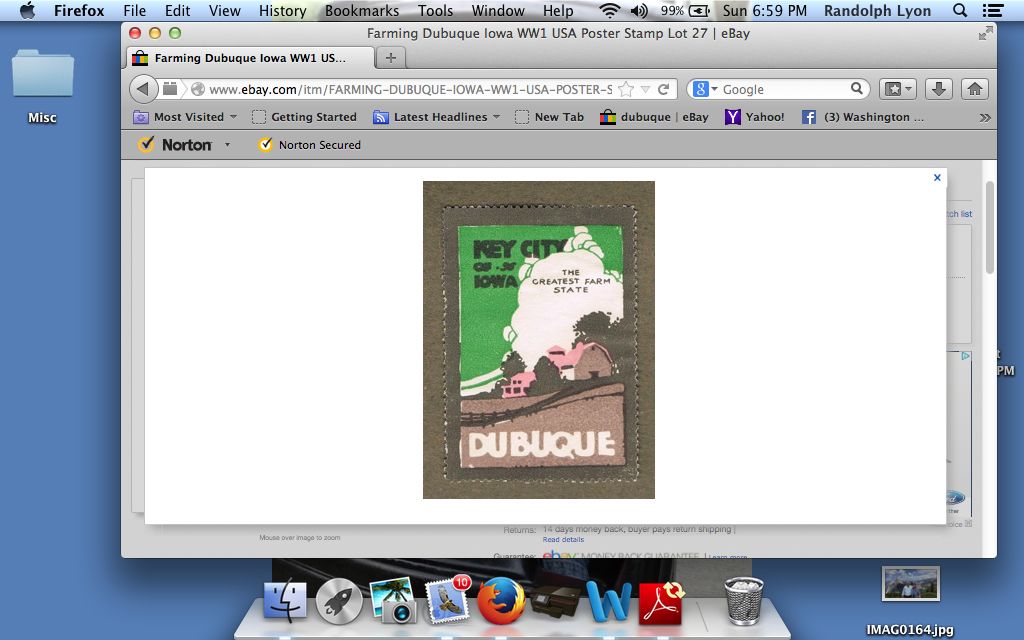
Task: Open Mail app with 10 unread badge
Action: pyautogui.click(x=446, y=602)
